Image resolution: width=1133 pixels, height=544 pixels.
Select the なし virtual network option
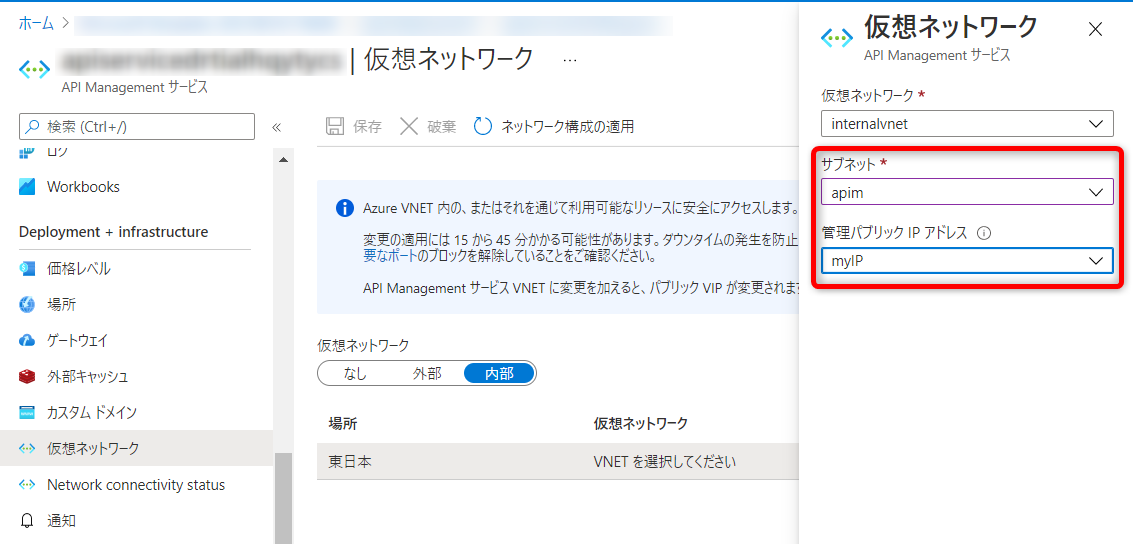pyautogui.click(x=355, y=374)
